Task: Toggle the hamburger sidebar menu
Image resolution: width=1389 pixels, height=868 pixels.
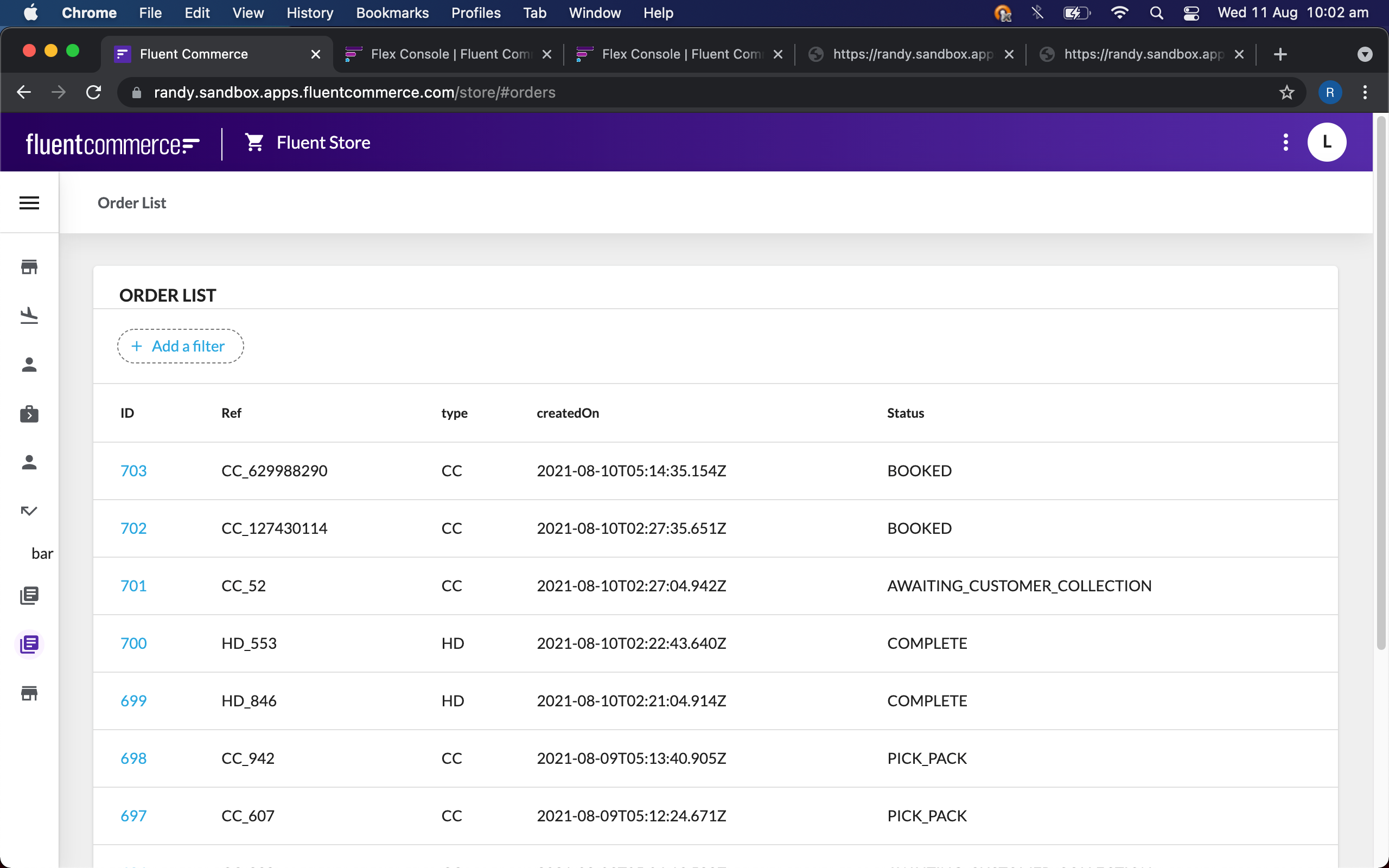Action: pyautogui.click(x=29, y=203)
